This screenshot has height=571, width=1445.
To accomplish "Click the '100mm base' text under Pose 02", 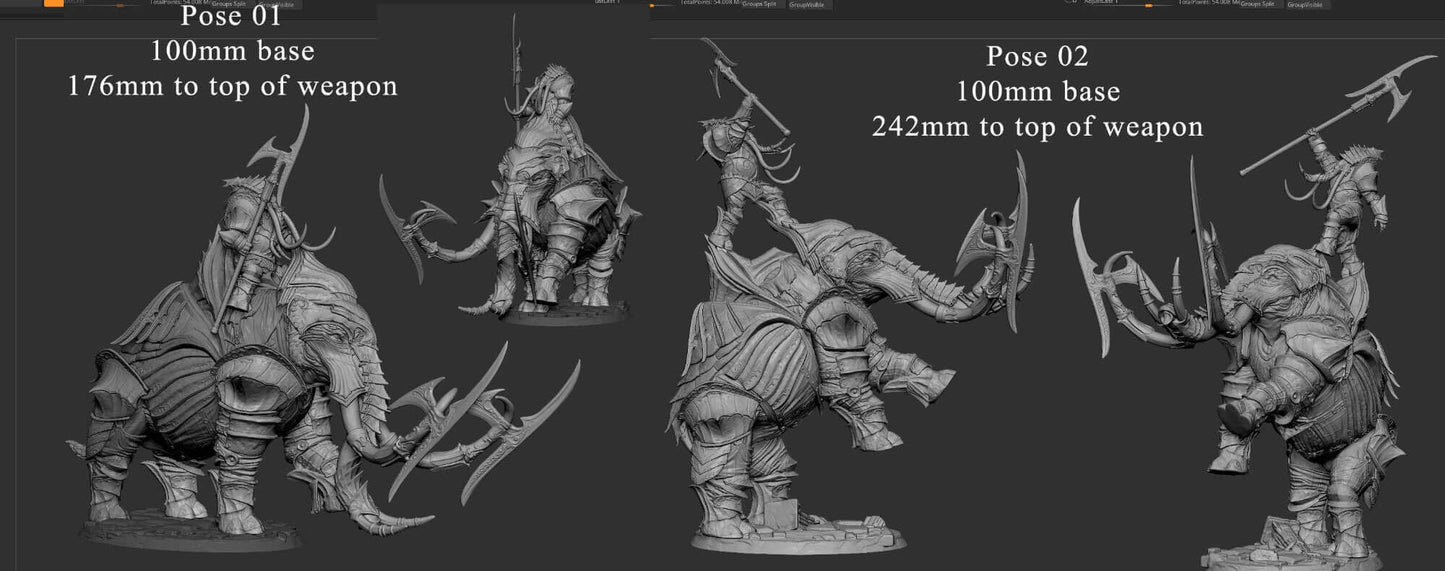I will coord(1037,92).
